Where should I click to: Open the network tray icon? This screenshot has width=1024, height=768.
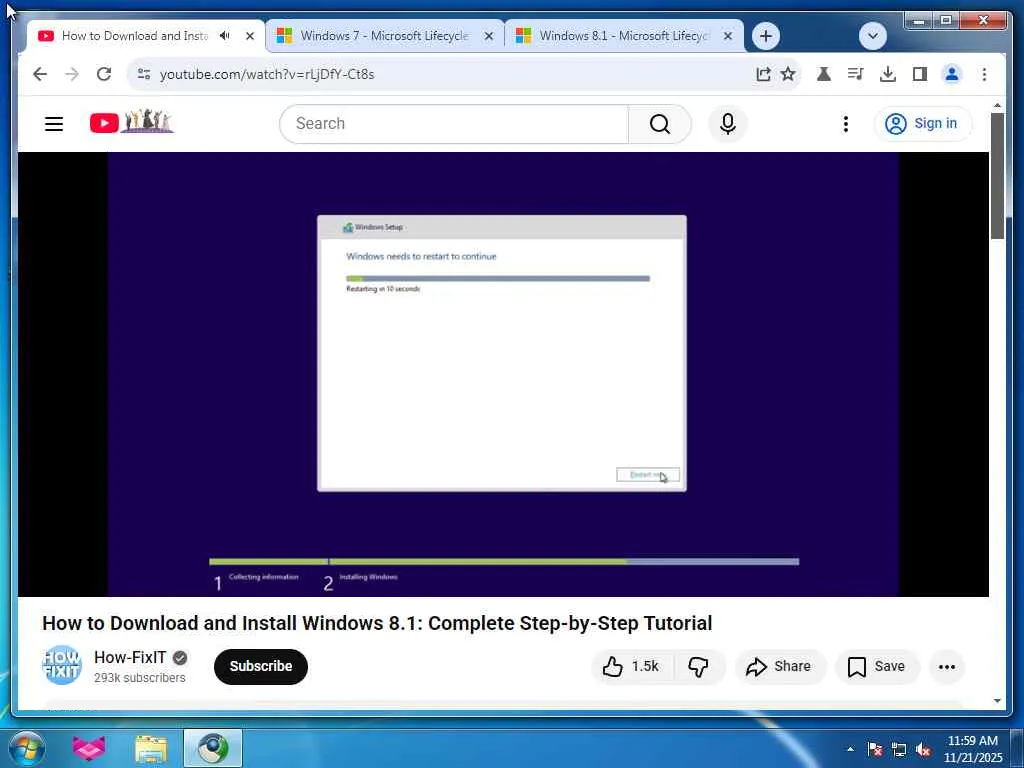[x=899, y=749]
